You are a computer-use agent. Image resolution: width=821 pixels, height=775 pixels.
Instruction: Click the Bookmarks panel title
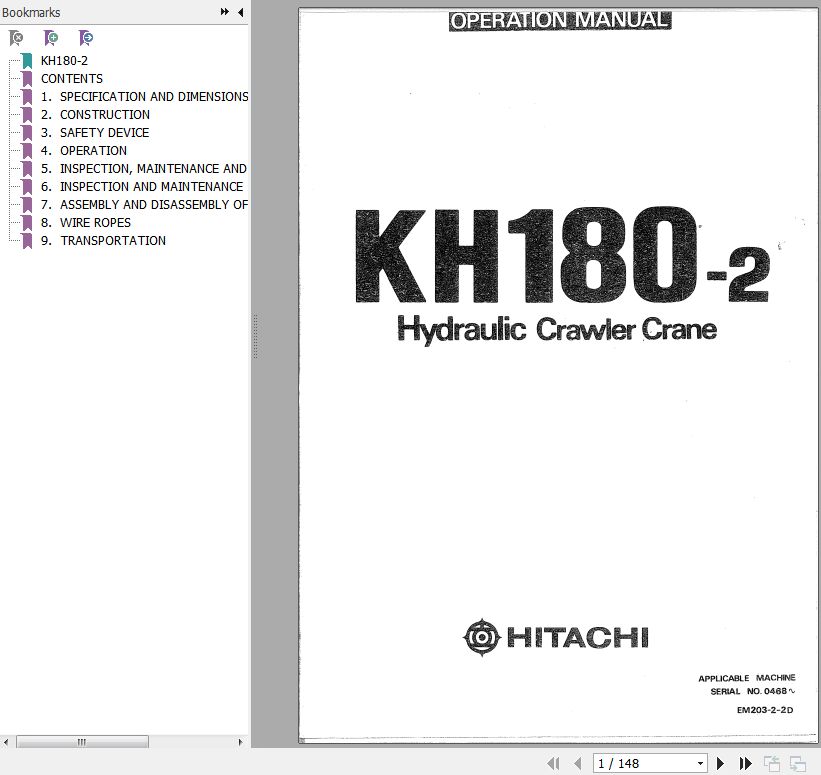coord(31,12)
